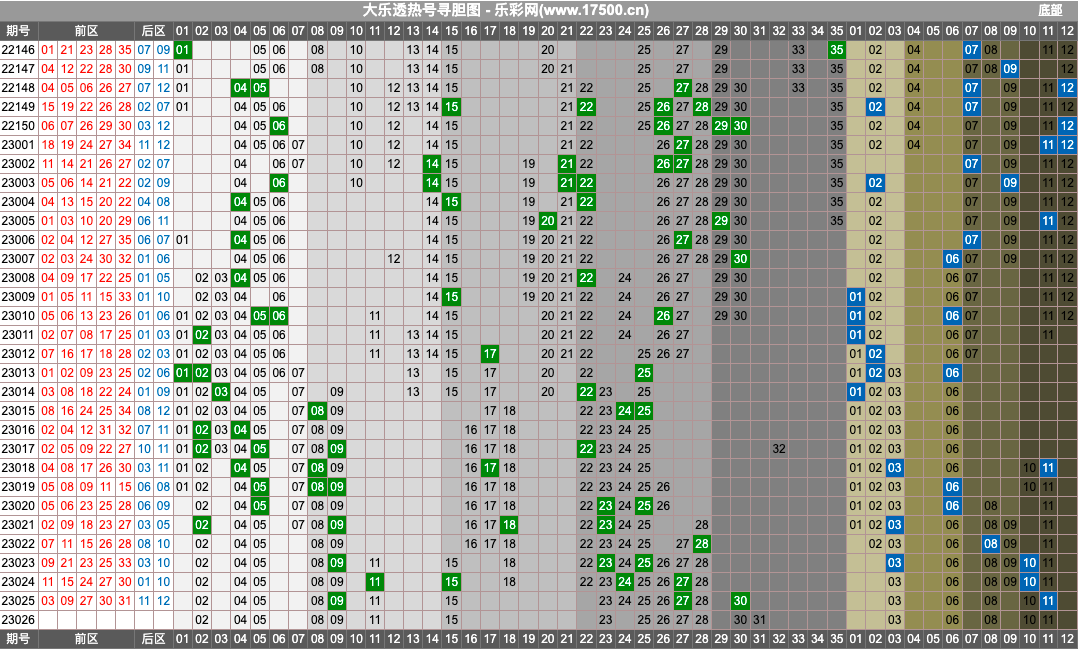Screen dimensions: 1080x649
Task: Select blue highlighted 11 in row 23018
Action: pyautogui.click(x=1048, y=468)
